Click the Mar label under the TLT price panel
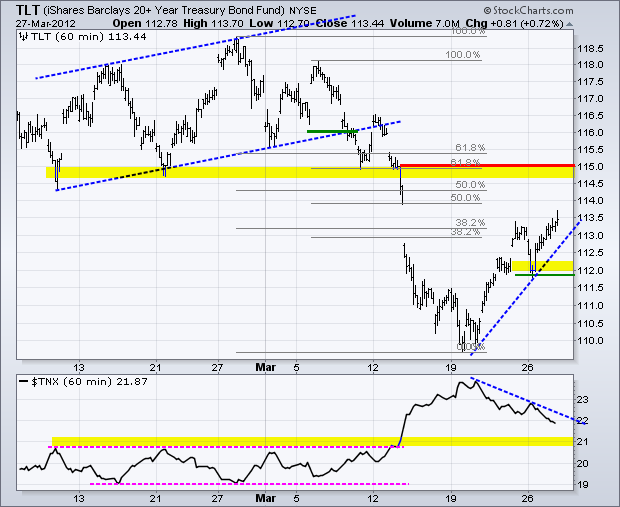Viewport: 620px width, 507px height. pos(266,367)
